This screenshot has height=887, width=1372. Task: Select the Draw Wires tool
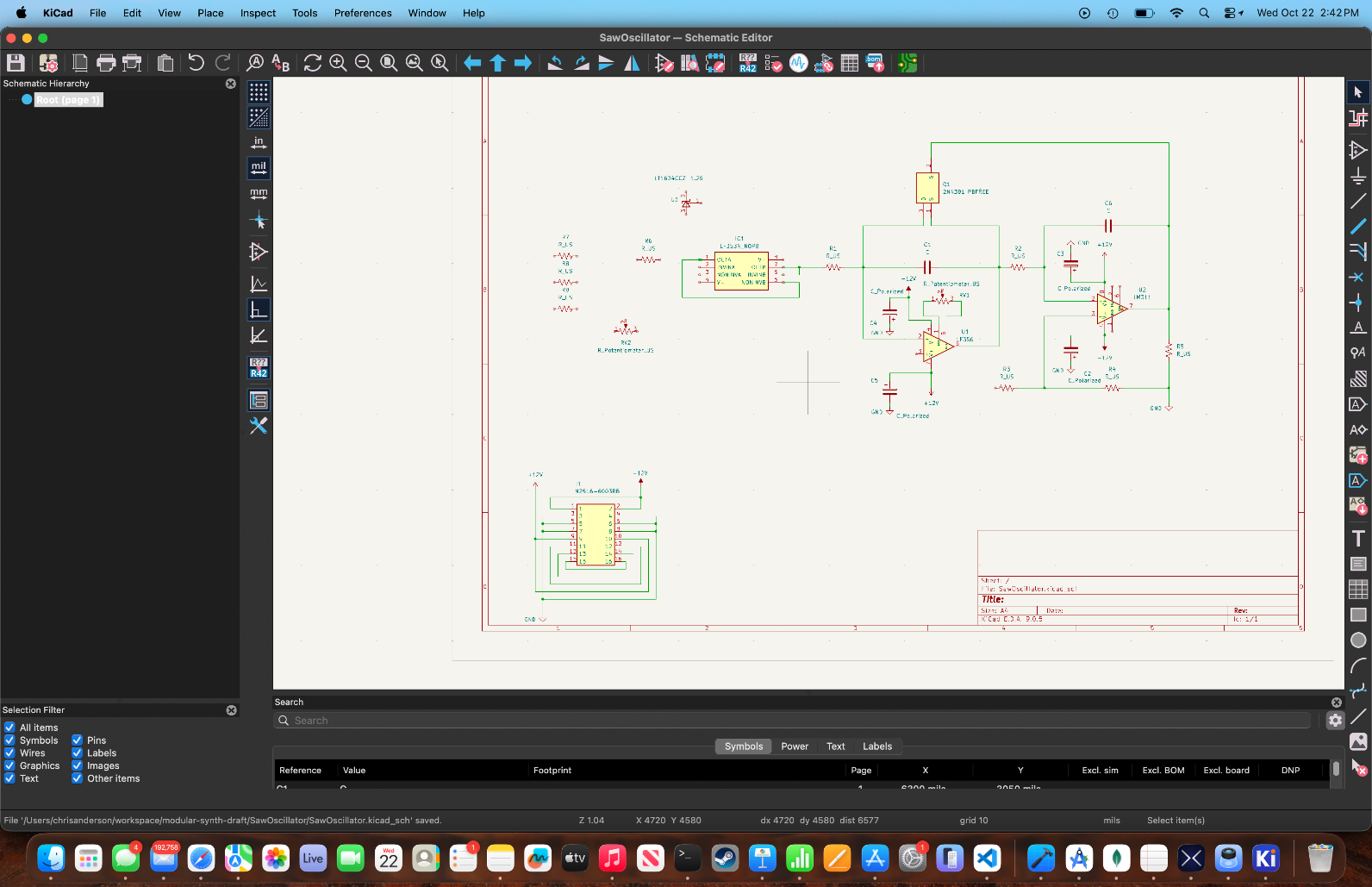(x=1358, y=201)
